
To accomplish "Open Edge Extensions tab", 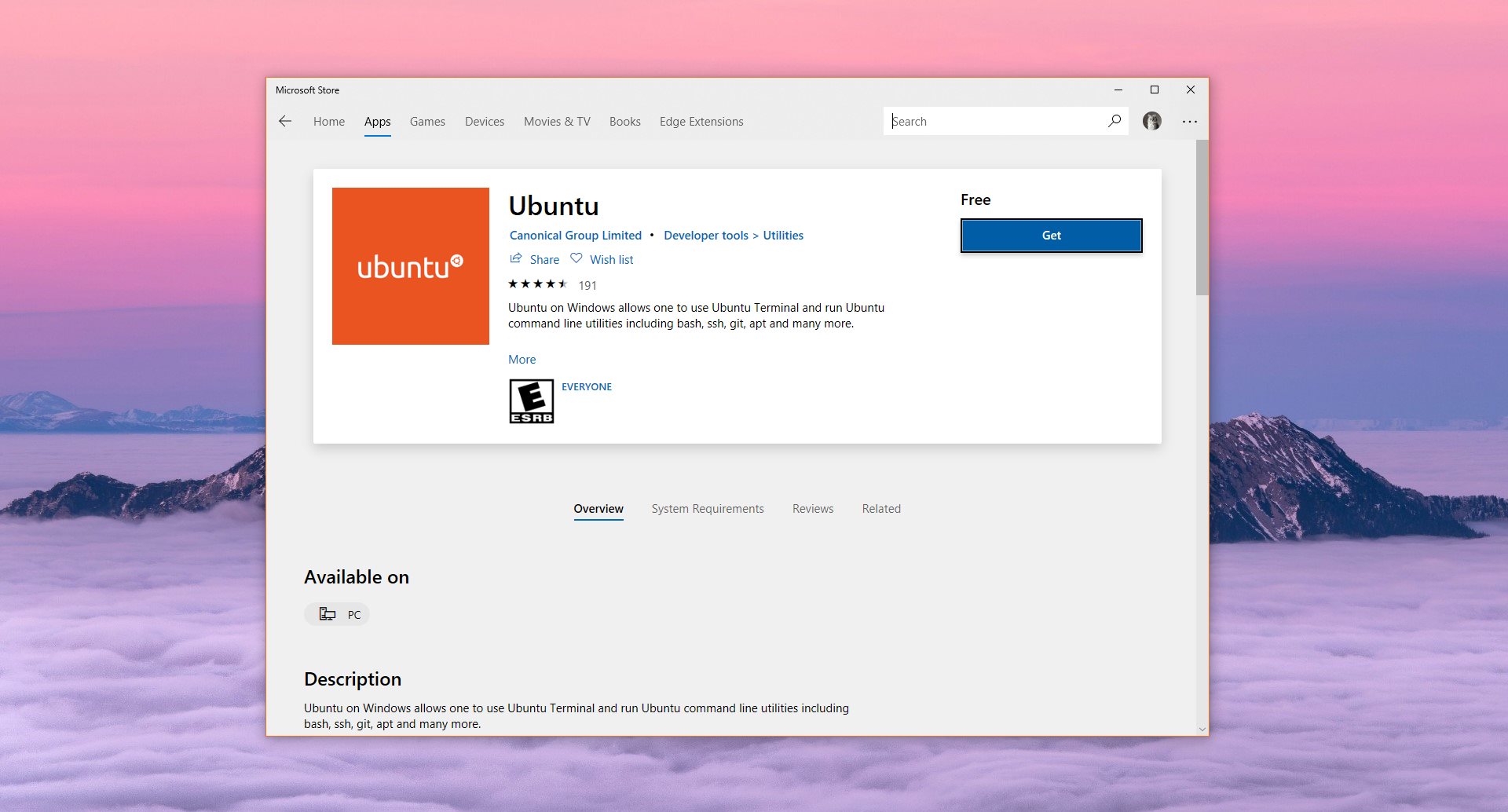I will [701, 122].
